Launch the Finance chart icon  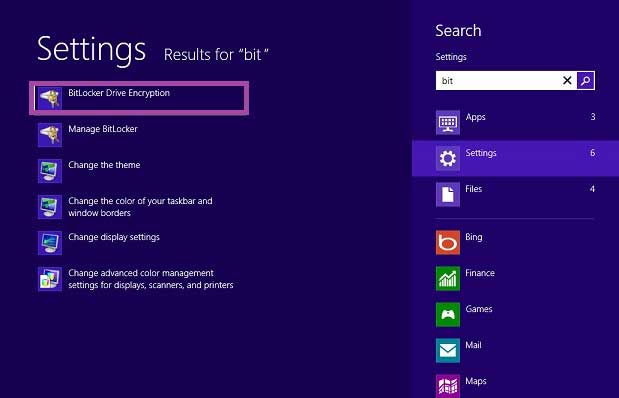point(448,278)
